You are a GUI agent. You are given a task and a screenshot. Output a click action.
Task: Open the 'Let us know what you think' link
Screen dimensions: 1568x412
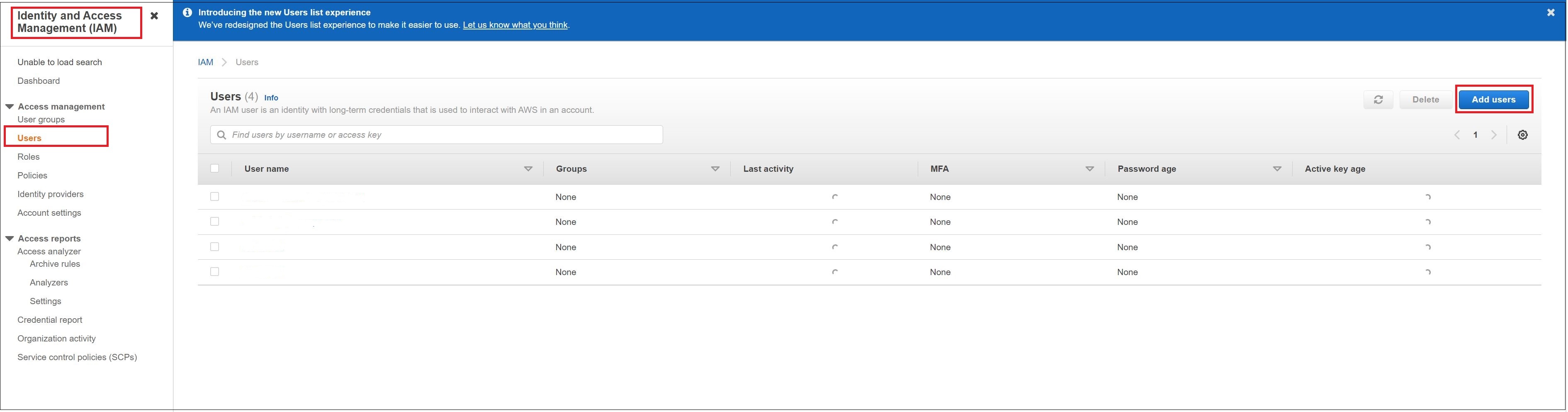tap(515, 25)
